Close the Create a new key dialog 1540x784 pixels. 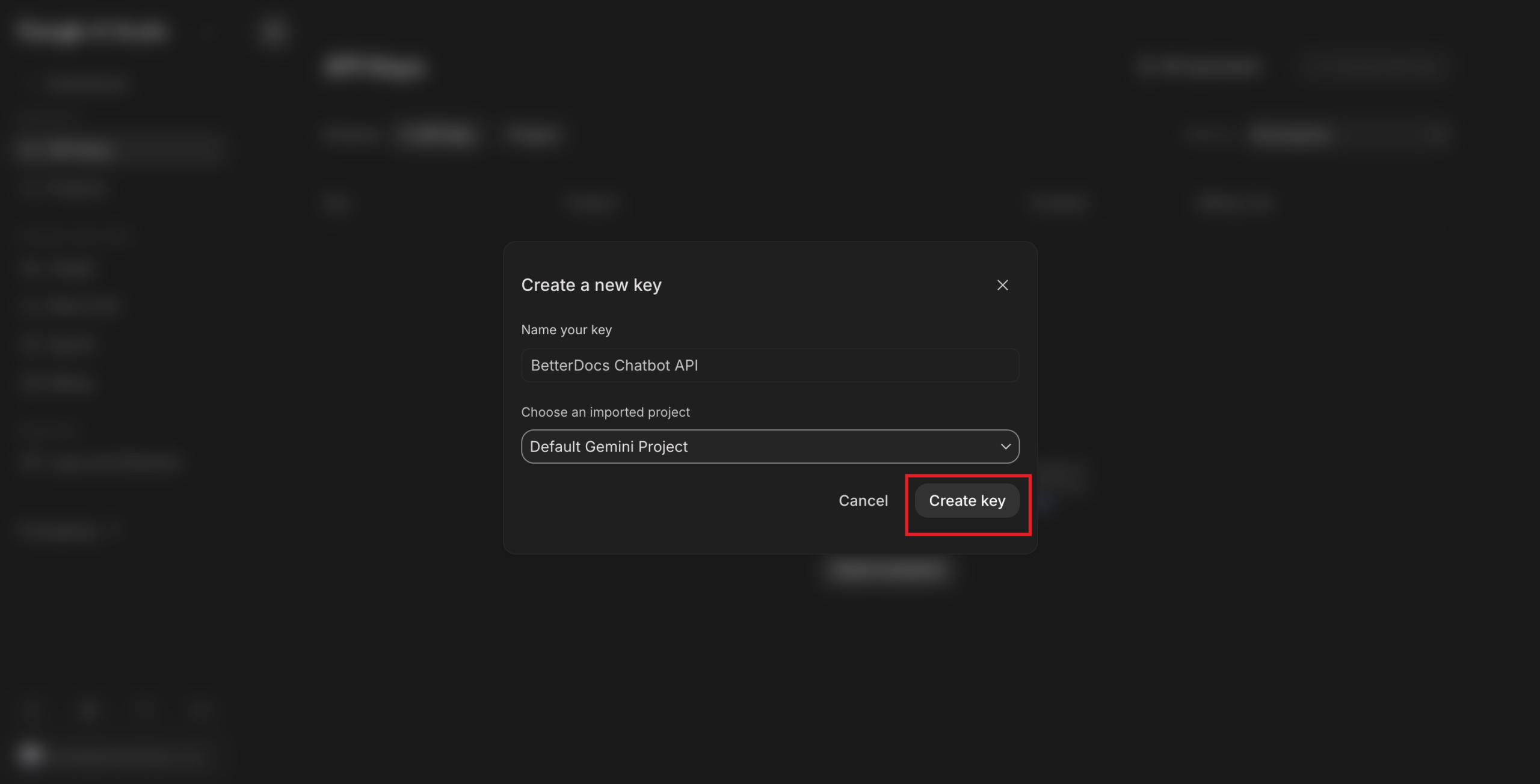[1002, 285]
